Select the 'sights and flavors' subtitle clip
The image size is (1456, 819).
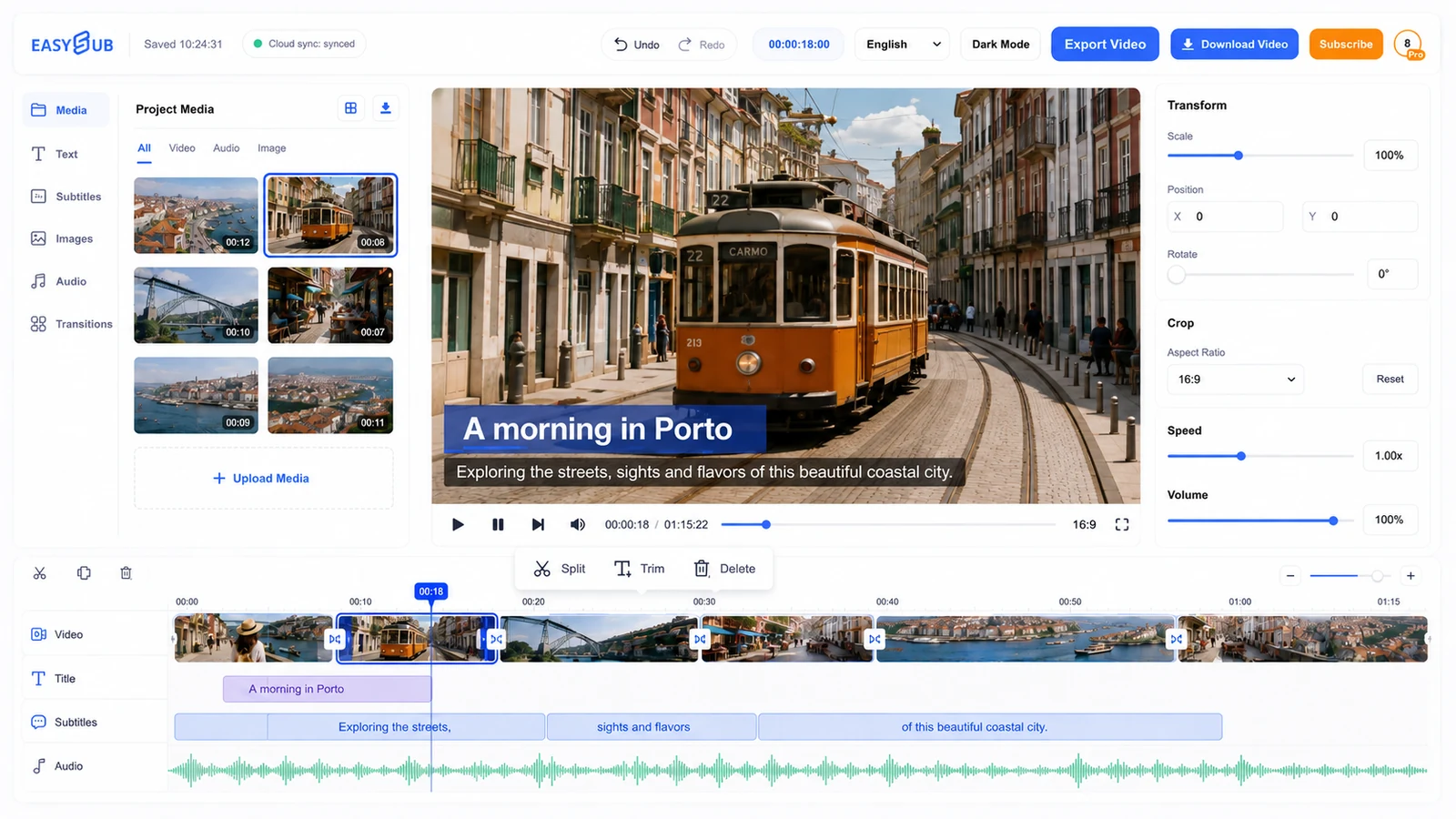tap(652, 727)
